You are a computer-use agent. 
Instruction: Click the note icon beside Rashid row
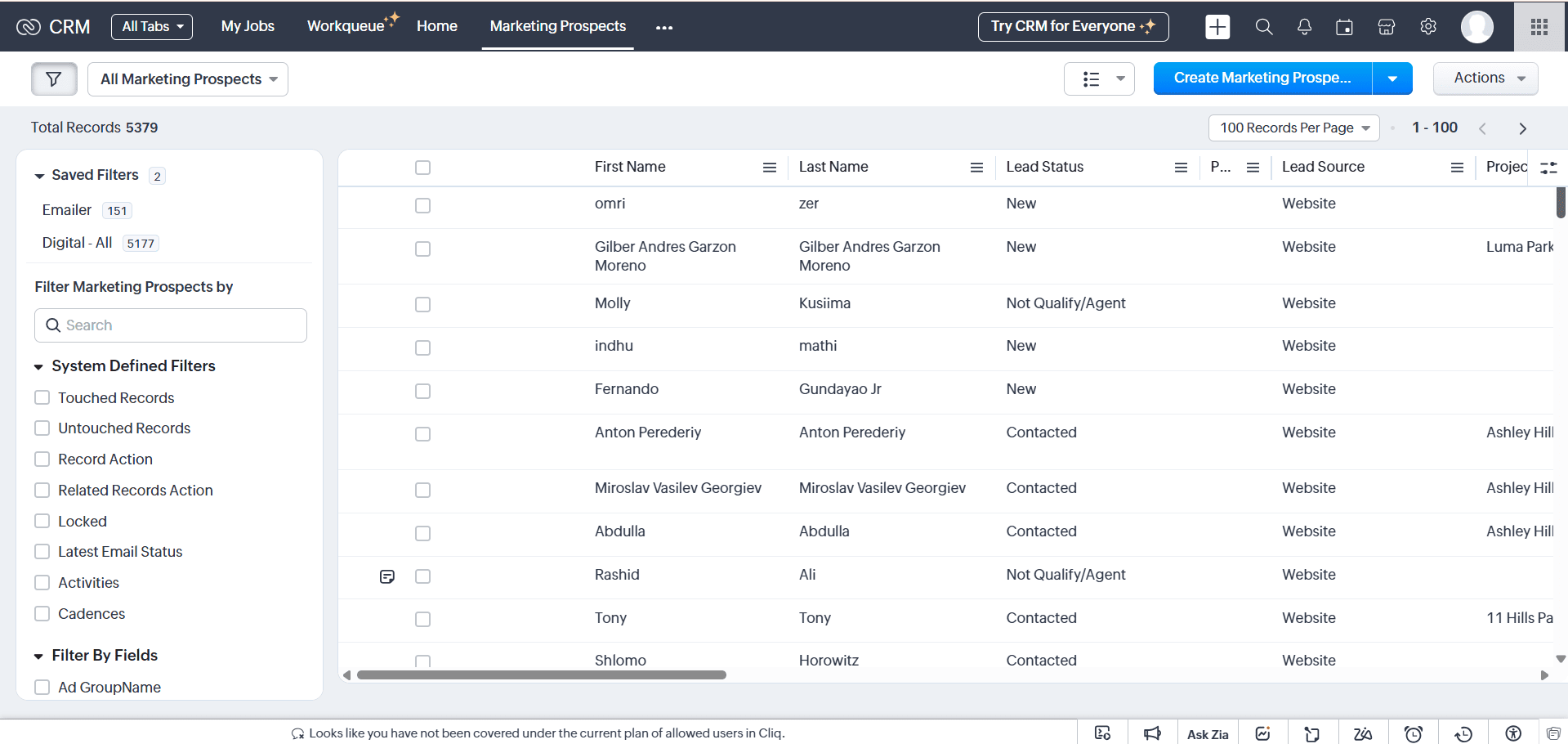[387, 576]
